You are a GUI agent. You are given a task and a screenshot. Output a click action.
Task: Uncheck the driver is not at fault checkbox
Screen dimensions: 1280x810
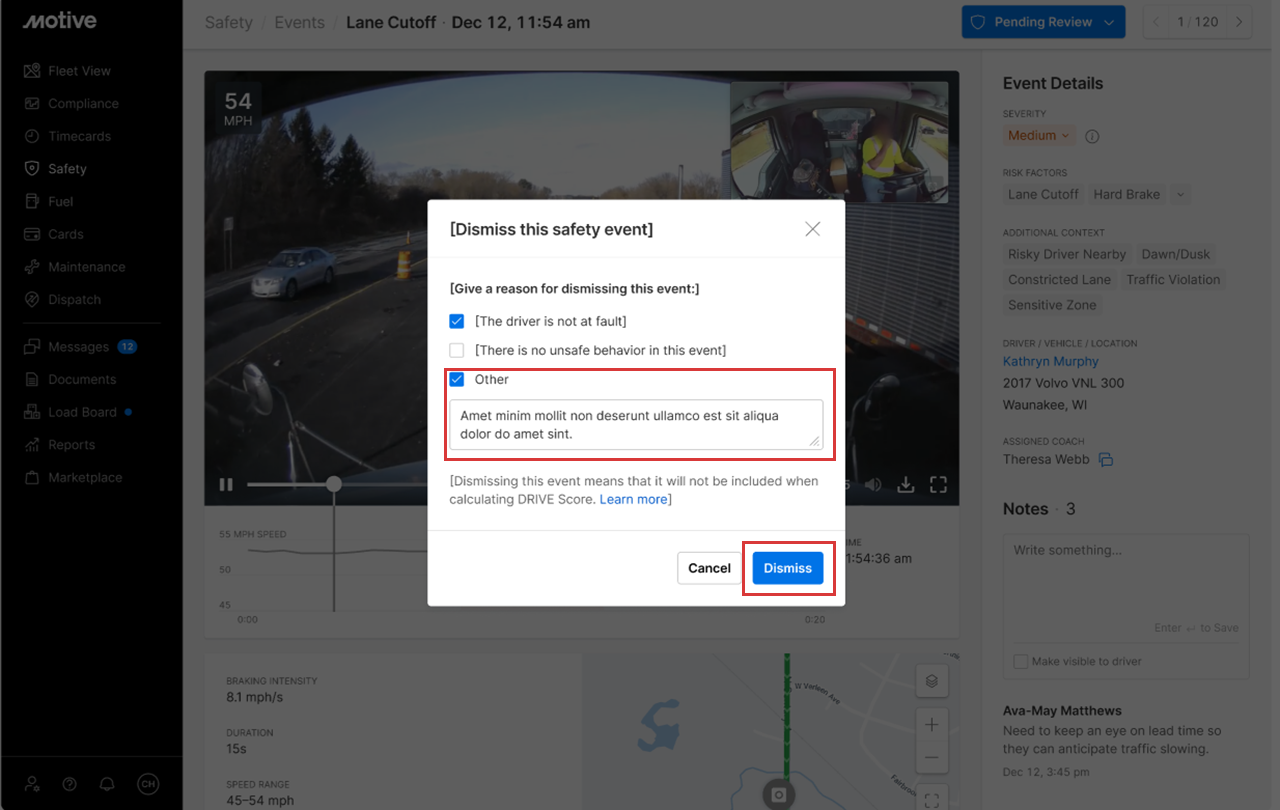click(x=457, y=321)
